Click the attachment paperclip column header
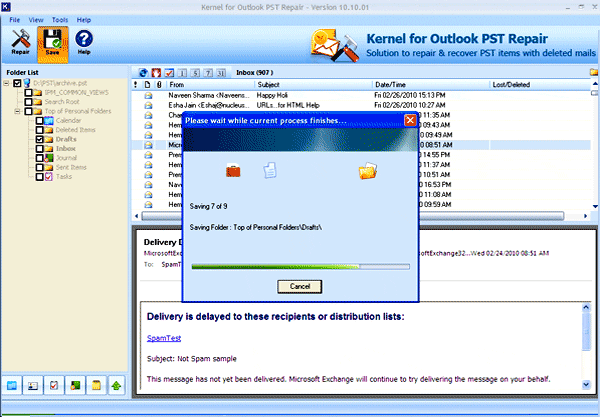The width and height of the screenshot is (600, 417). (159, 85)
